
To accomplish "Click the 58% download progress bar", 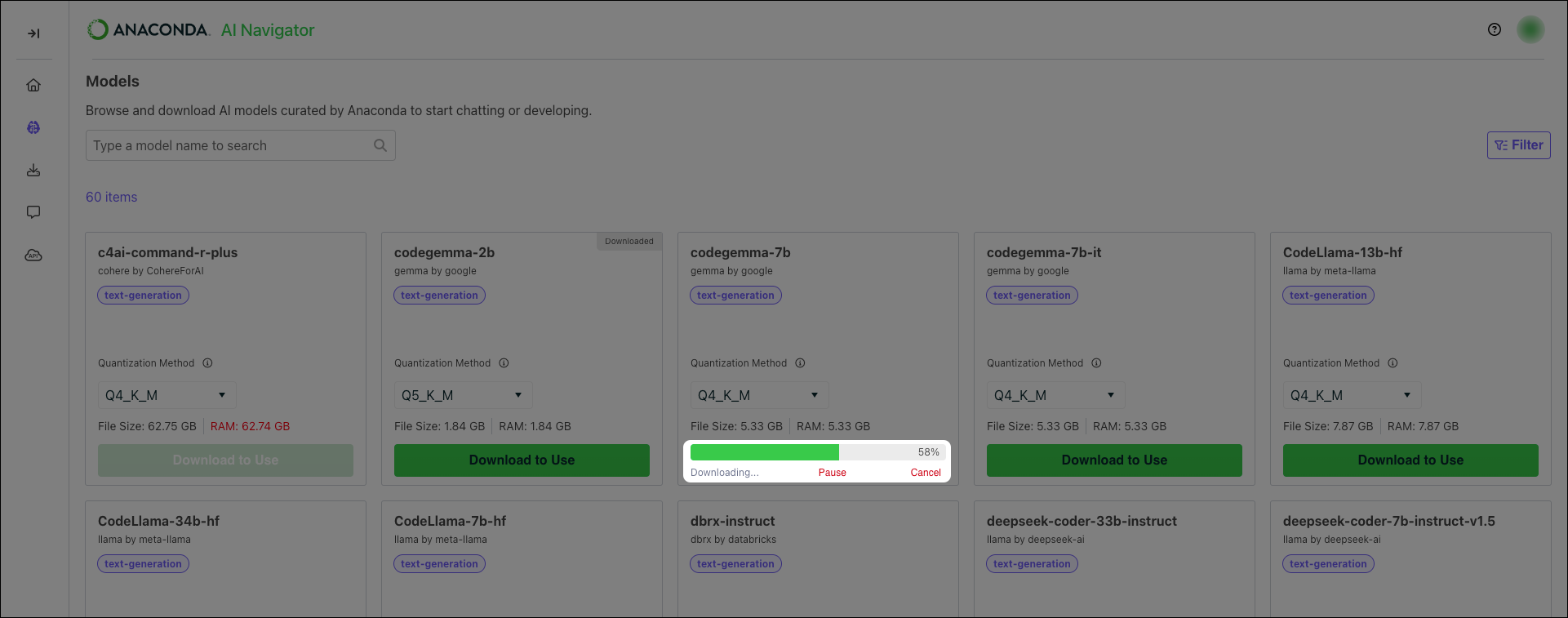I will tap(818, 452).
